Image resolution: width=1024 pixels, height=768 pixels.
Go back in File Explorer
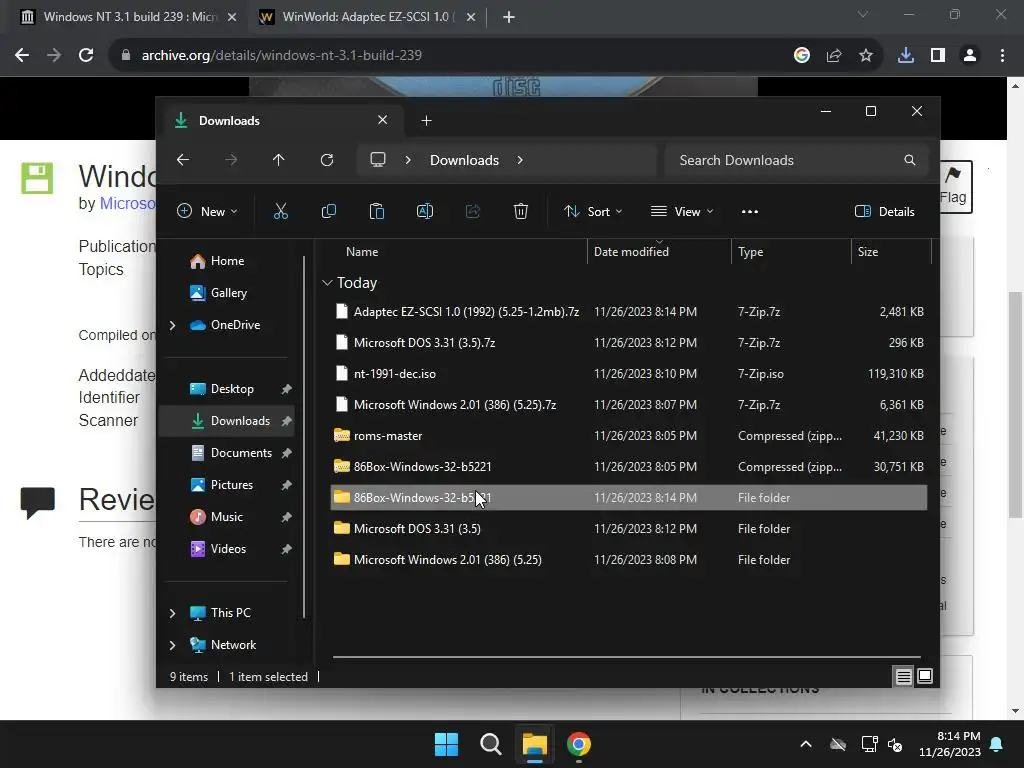183,160
